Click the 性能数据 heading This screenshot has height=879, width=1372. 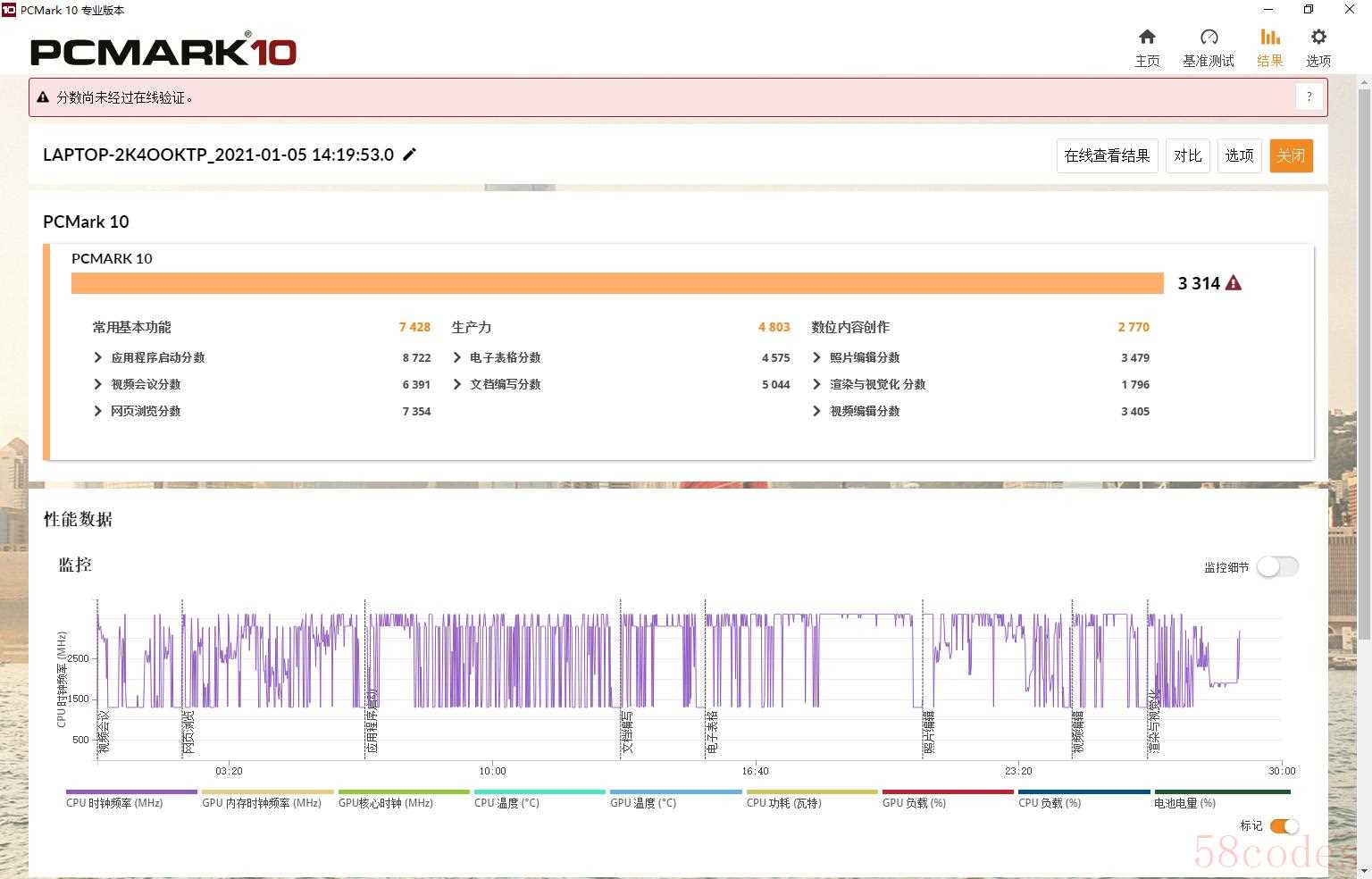[x=78, y=519]
